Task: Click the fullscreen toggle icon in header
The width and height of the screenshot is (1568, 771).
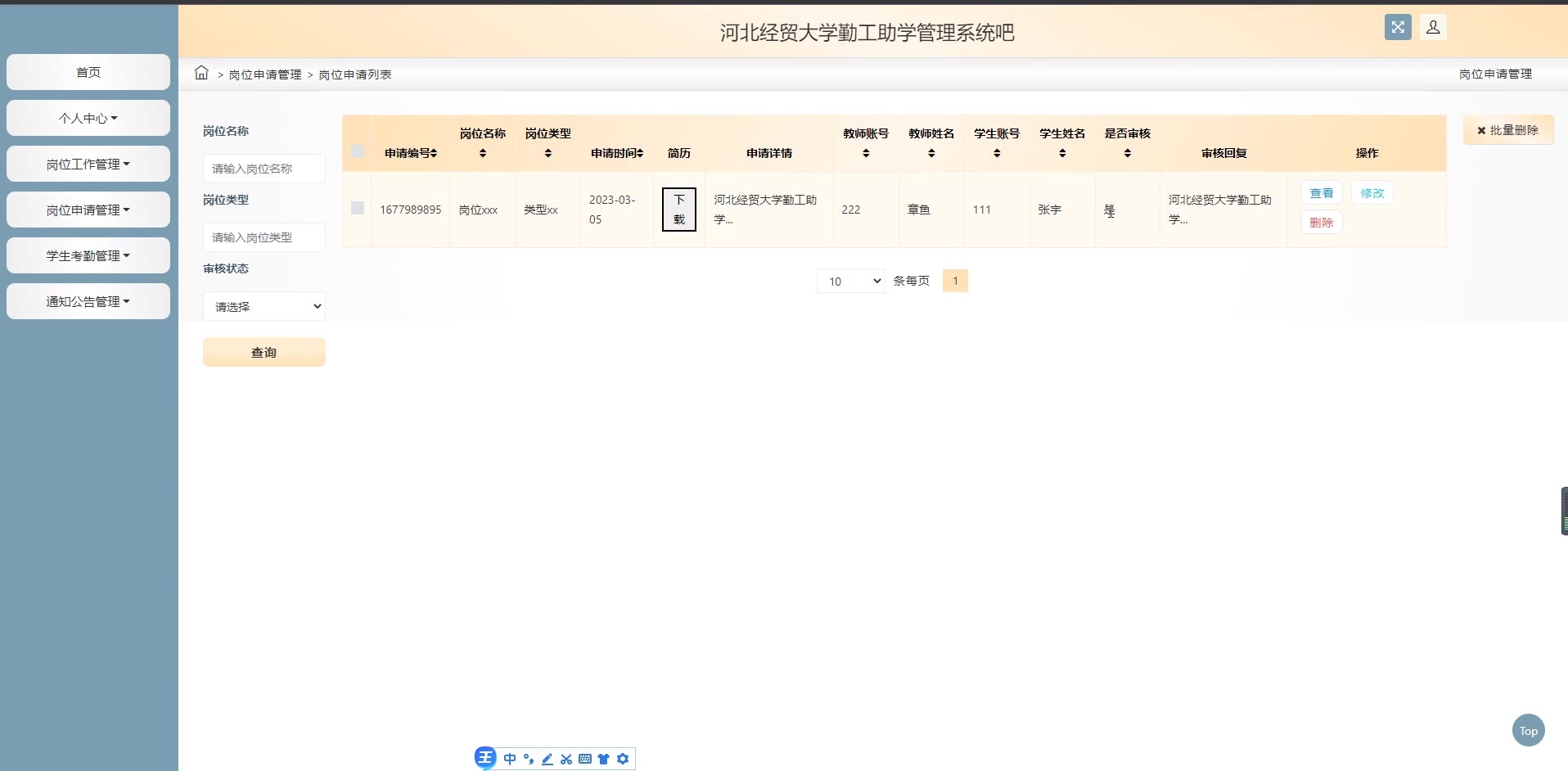Action: [x=1398, y=27]
